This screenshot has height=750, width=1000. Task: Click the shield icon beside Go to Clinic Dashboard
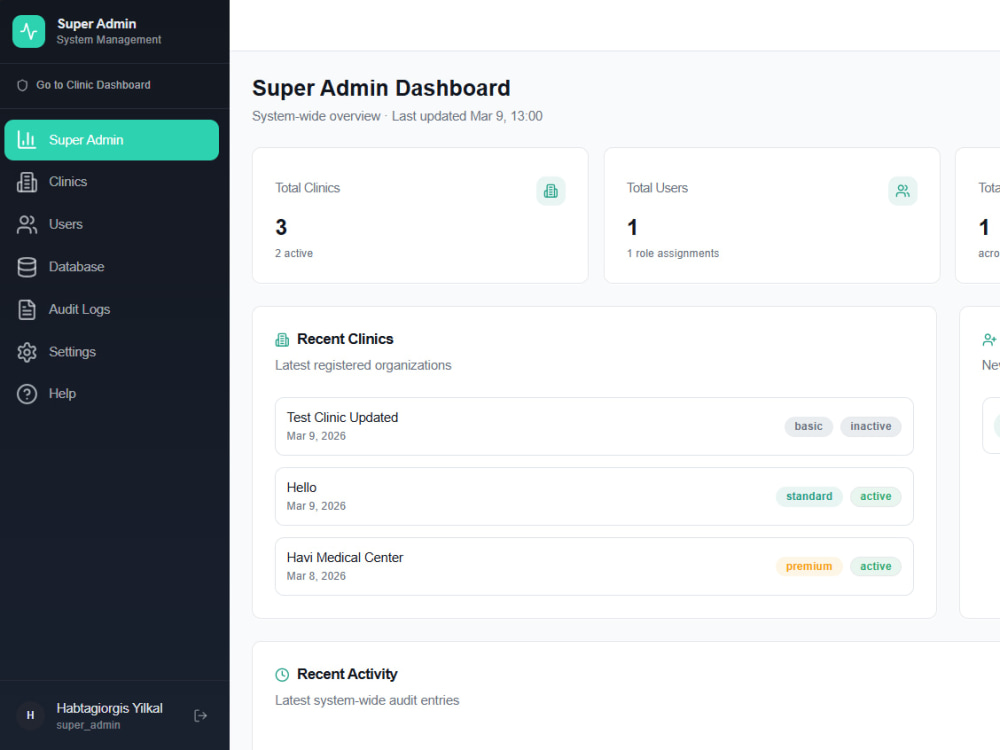22,85
